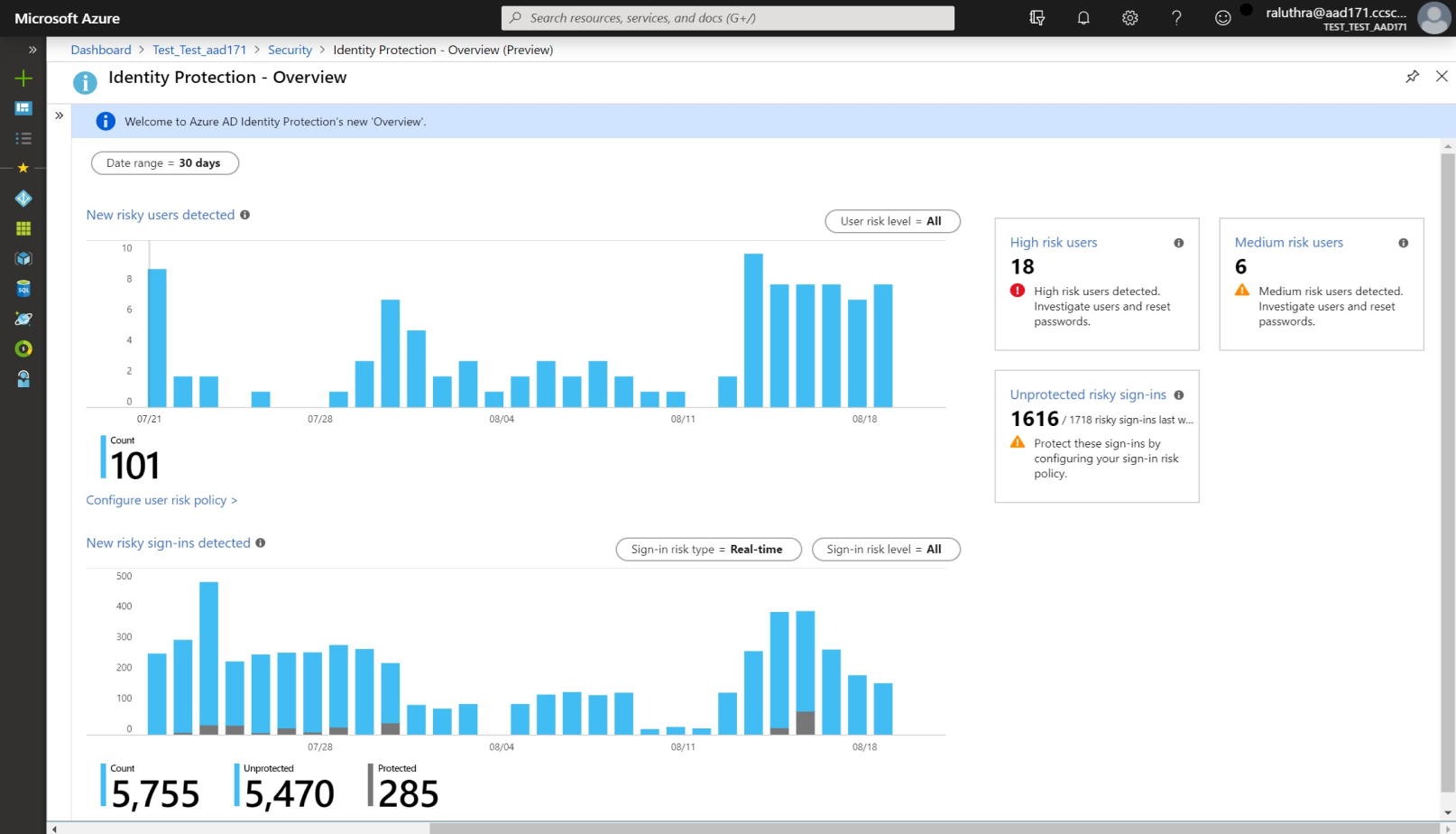Expand the collapsed Identity Protection blade menu

coord(60,116)
